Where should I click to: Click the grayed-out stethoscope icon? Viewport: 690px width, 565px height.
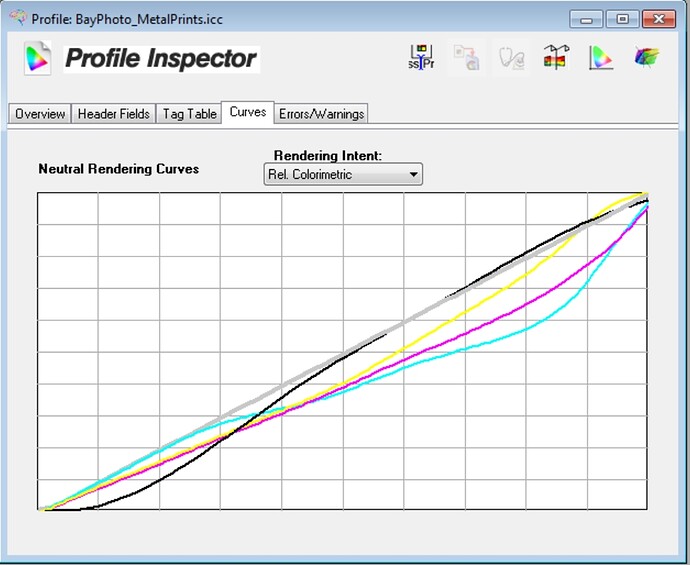point(511,58)
